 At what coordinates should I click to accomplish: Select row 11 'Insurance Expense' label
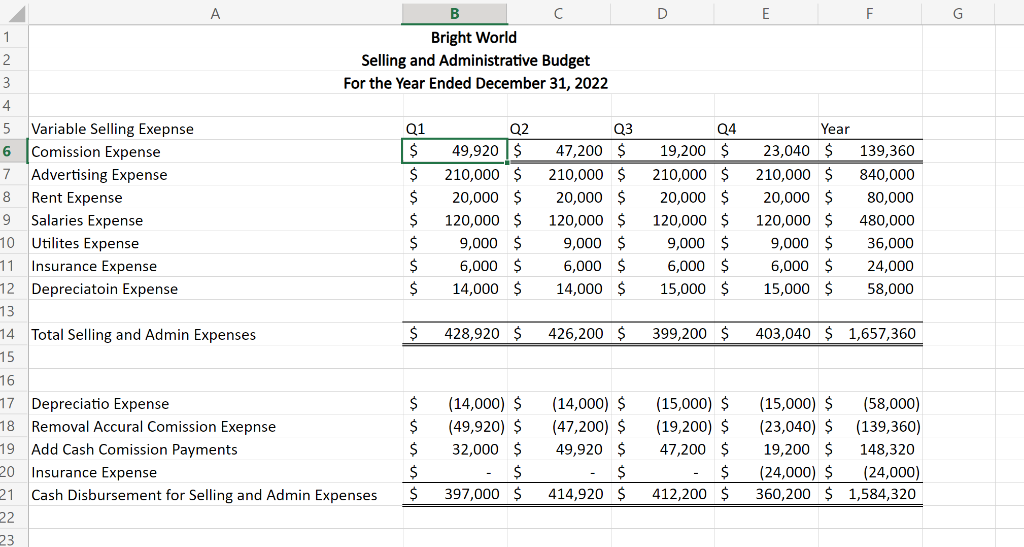(x=216, y=266)
